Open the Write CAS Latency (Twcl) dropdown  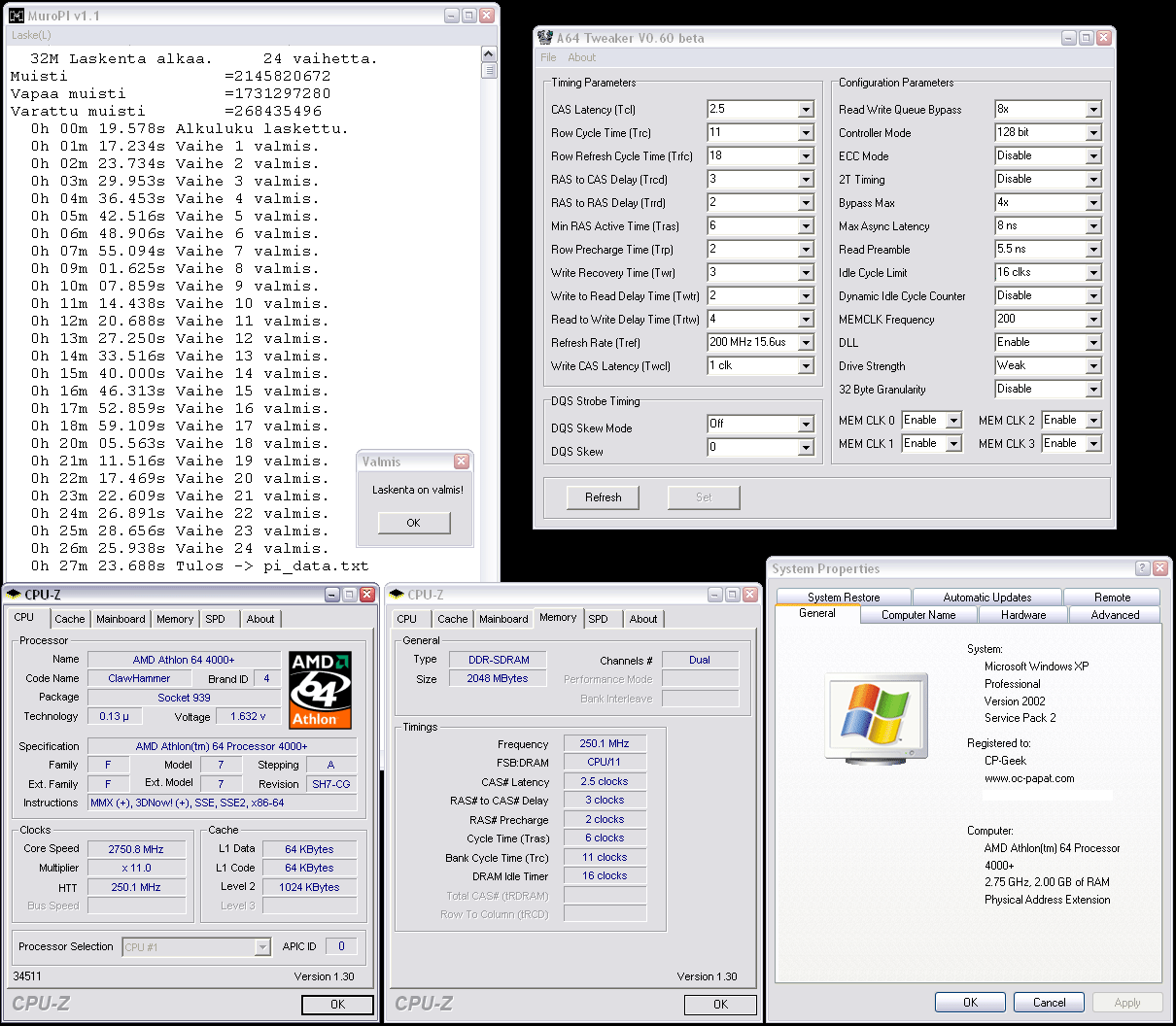(806, 366)
